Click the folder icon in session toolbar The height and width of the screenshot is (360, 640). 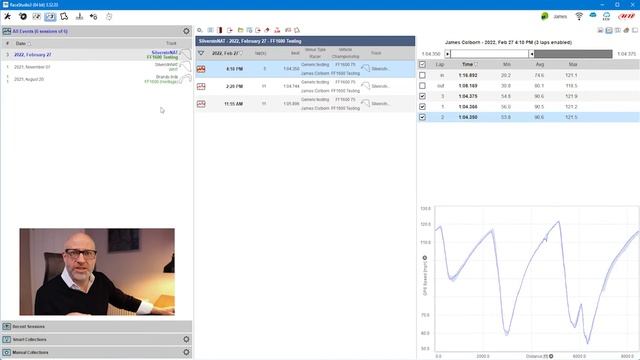click(x=240, y=30)
